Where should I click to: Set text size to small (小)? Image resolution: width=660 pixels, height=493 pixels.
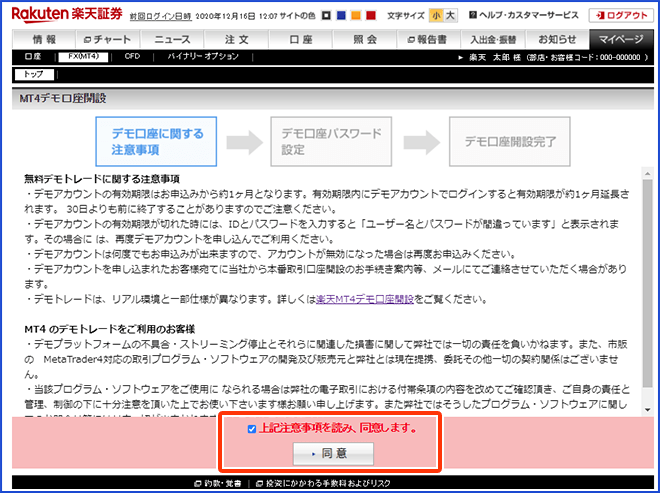pos(436,16)
